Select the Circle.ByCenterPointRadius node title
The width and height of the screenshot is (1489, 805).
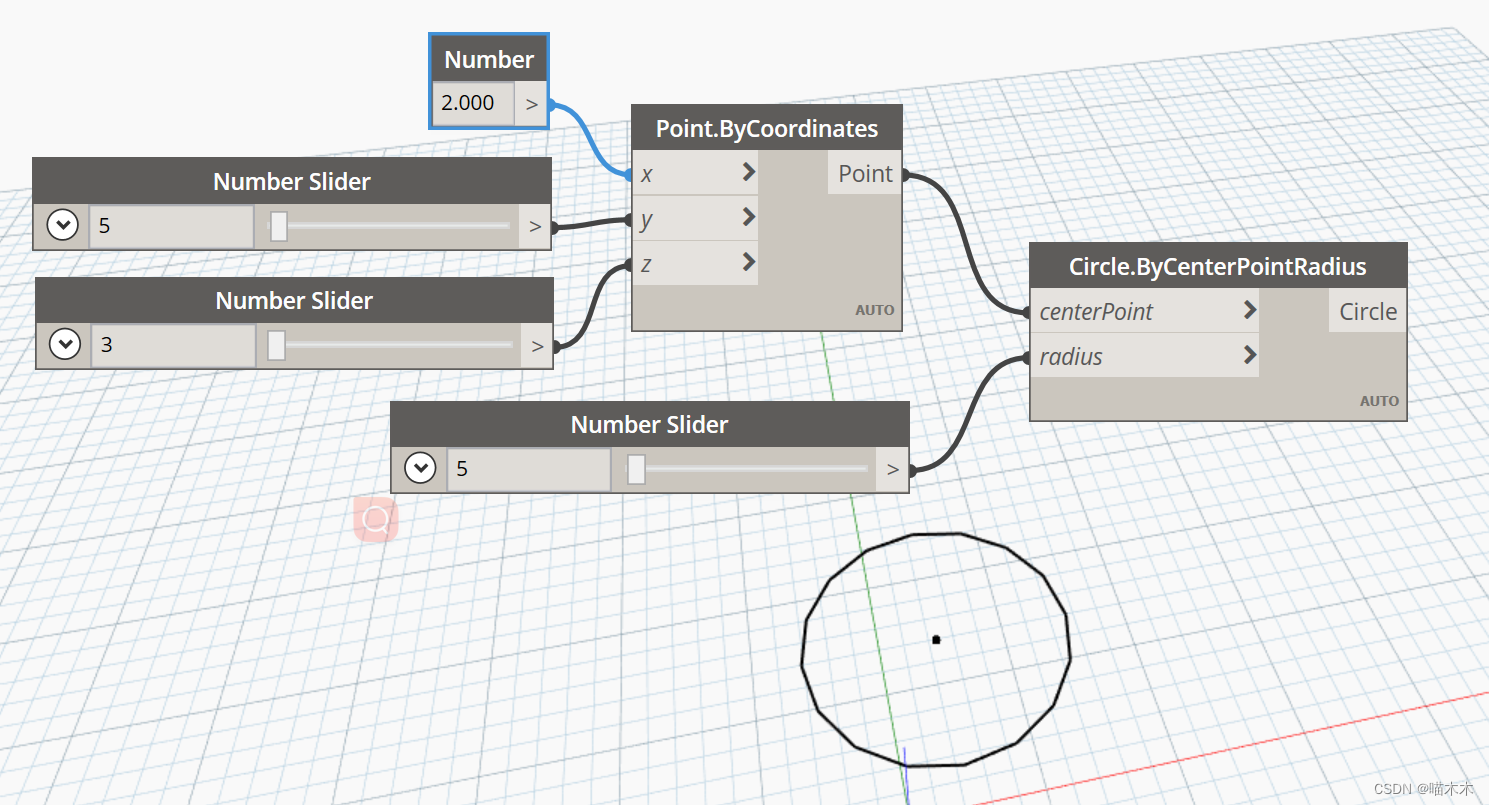[x=1218, y=266]
